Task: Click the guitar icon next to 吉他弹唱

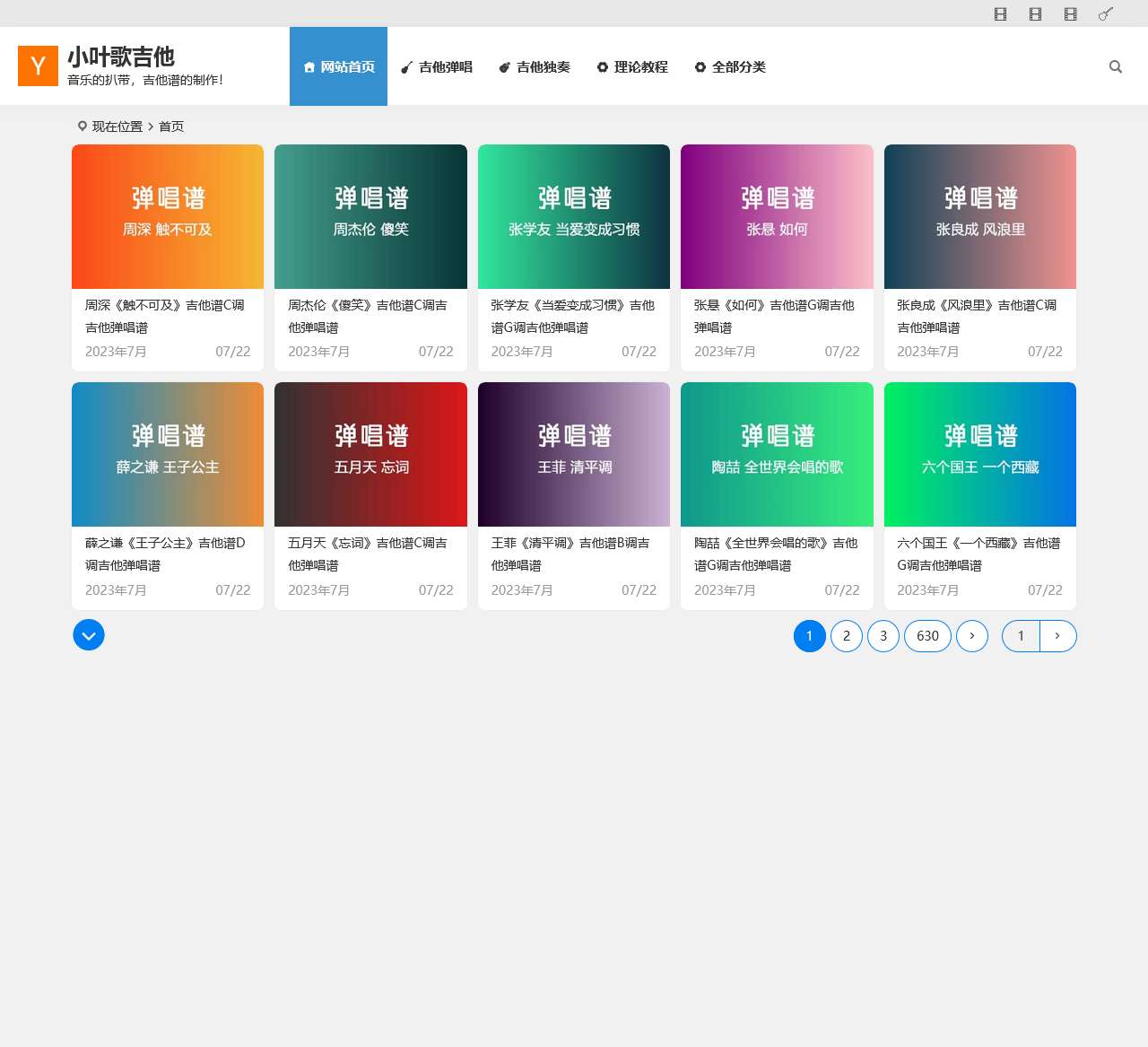Action: click(405, 66)
